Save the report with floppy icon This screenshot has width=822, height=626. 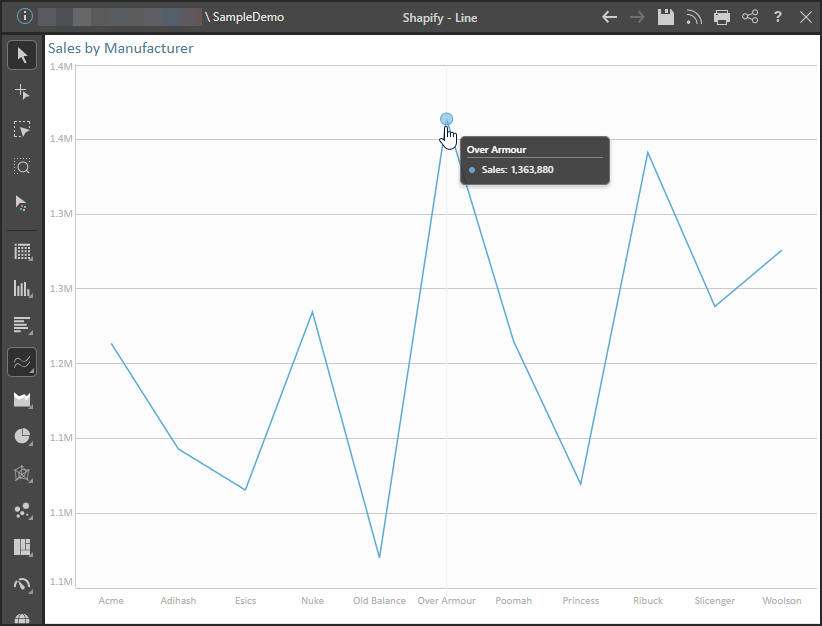point(666,17)
